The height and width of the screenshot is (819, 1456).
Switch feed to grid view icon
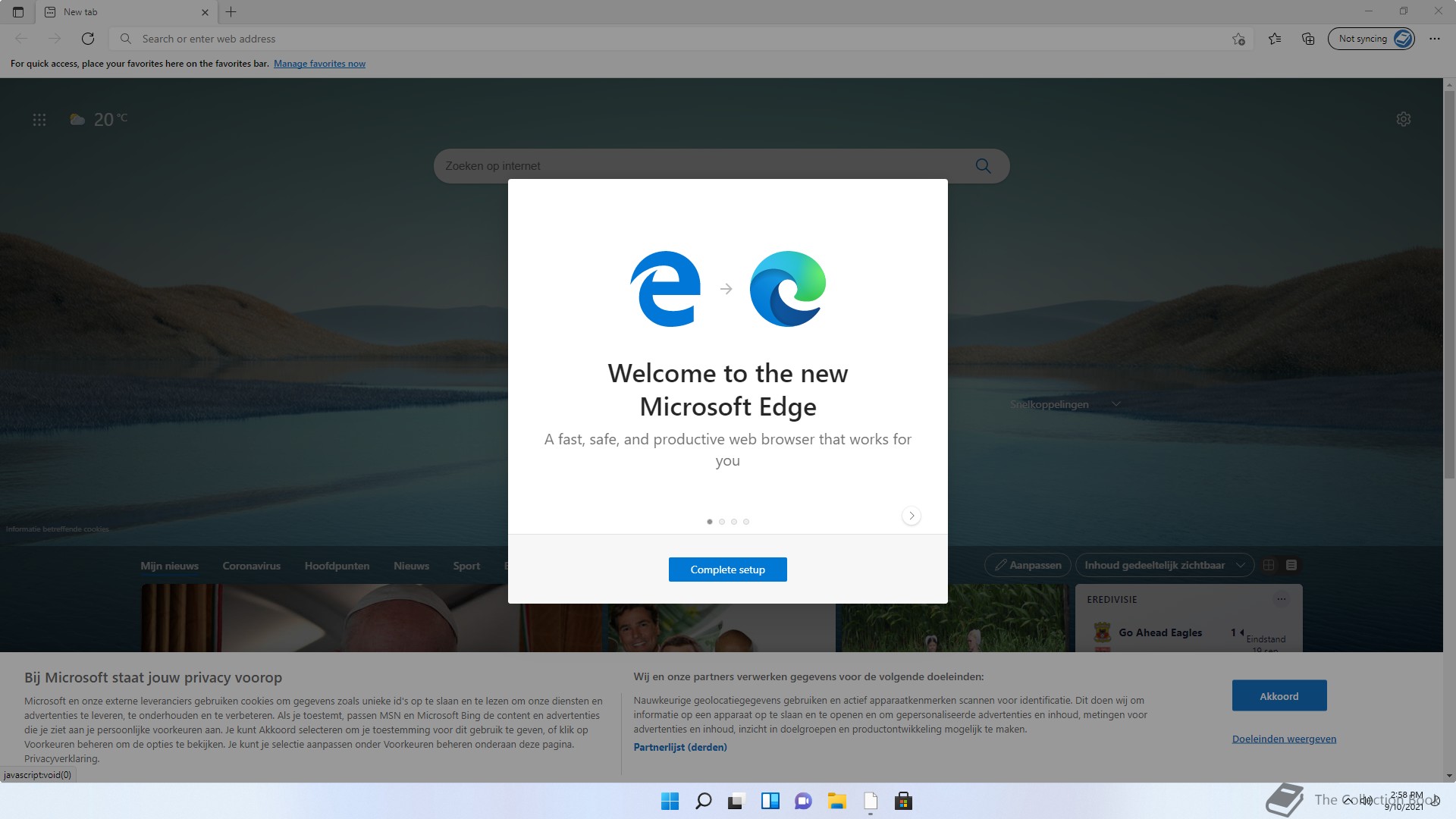coord(1269,565)
